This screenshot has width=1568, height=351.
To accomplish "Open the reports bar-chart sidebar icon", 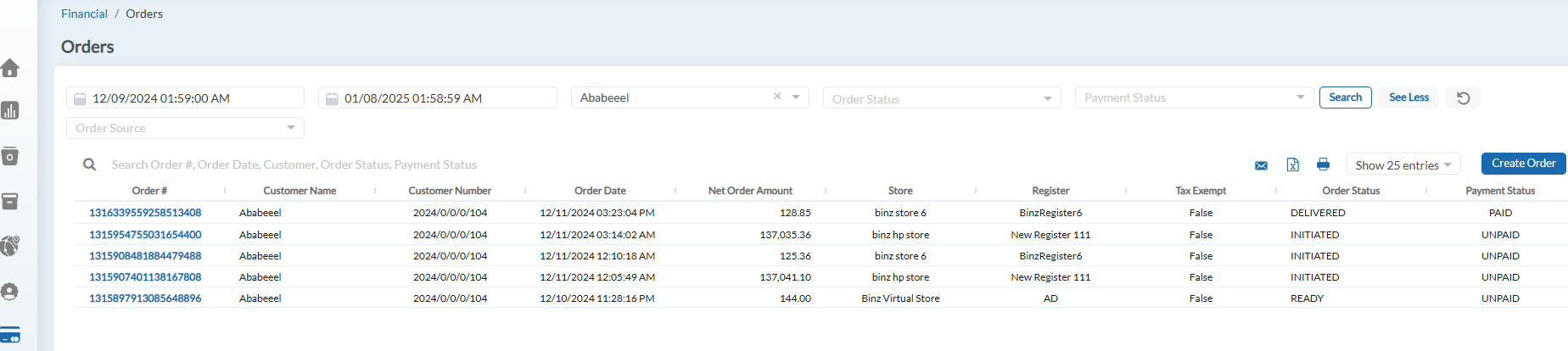I will (10, 110).
